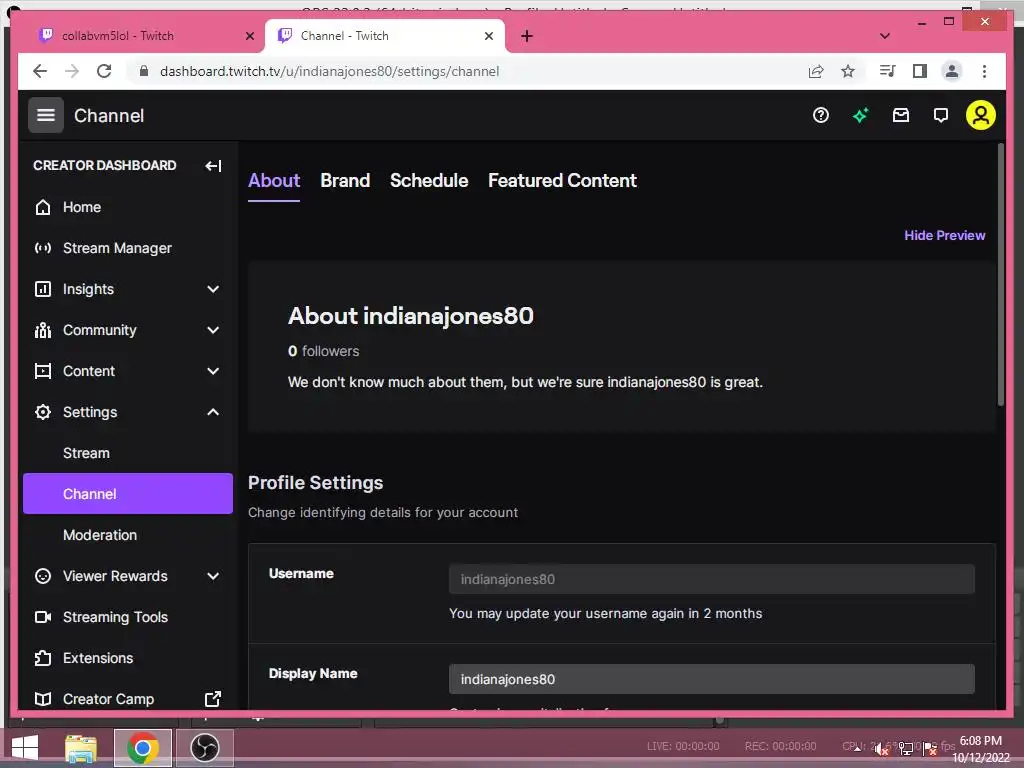The height and width of the screenshot is (768, 1024).
Task: Click the Viewer Rewards smiley icon
Action: (x=42, y=576)
